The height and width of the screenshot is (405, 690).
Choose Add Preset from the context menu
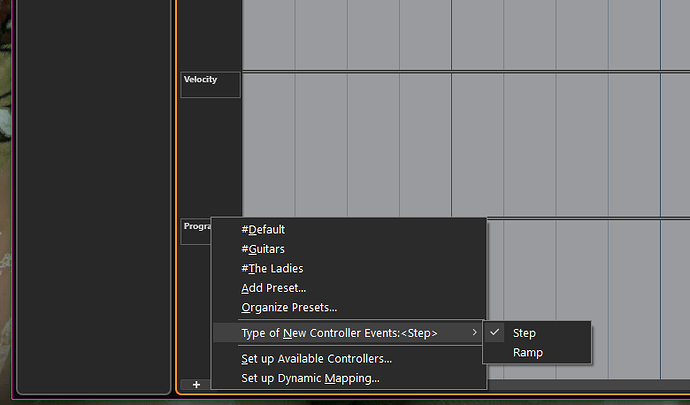(273, 288)
